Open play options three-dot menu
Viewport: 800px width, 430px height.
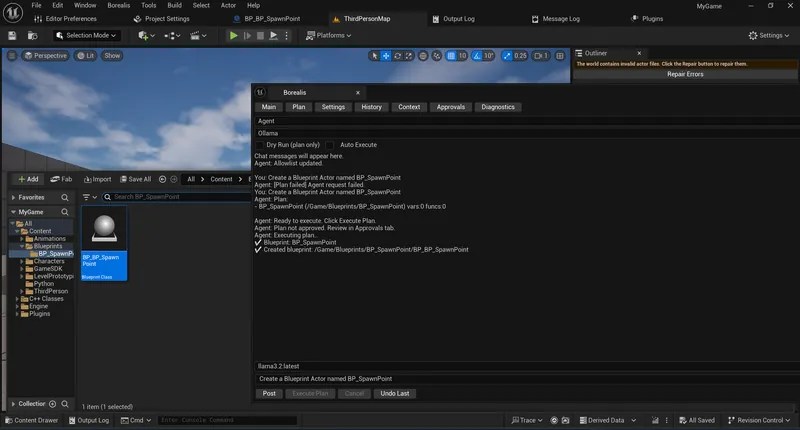tap(286, 36)
